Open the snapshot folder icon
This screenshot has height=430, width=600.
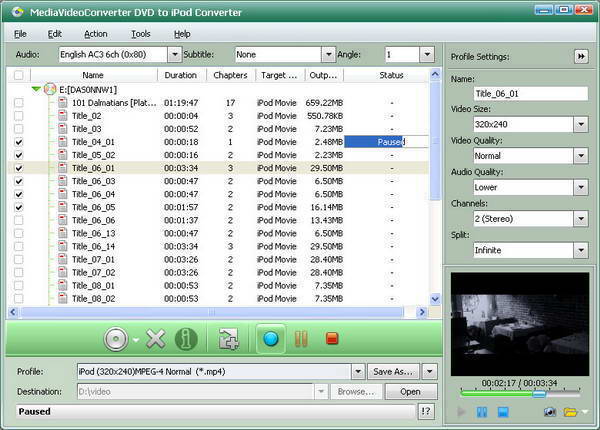pyautogui.click(x=570, y=412)
